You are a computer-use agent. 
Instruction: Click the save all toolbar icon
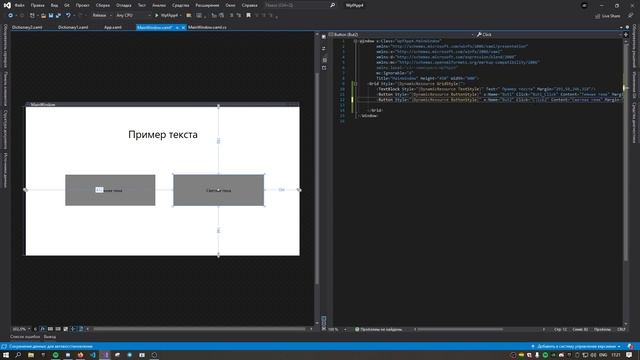tap(58, 16)
